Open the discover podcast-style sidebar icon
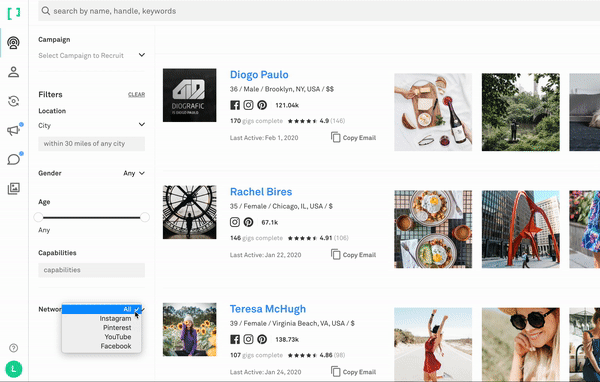 tap(13, 42)
